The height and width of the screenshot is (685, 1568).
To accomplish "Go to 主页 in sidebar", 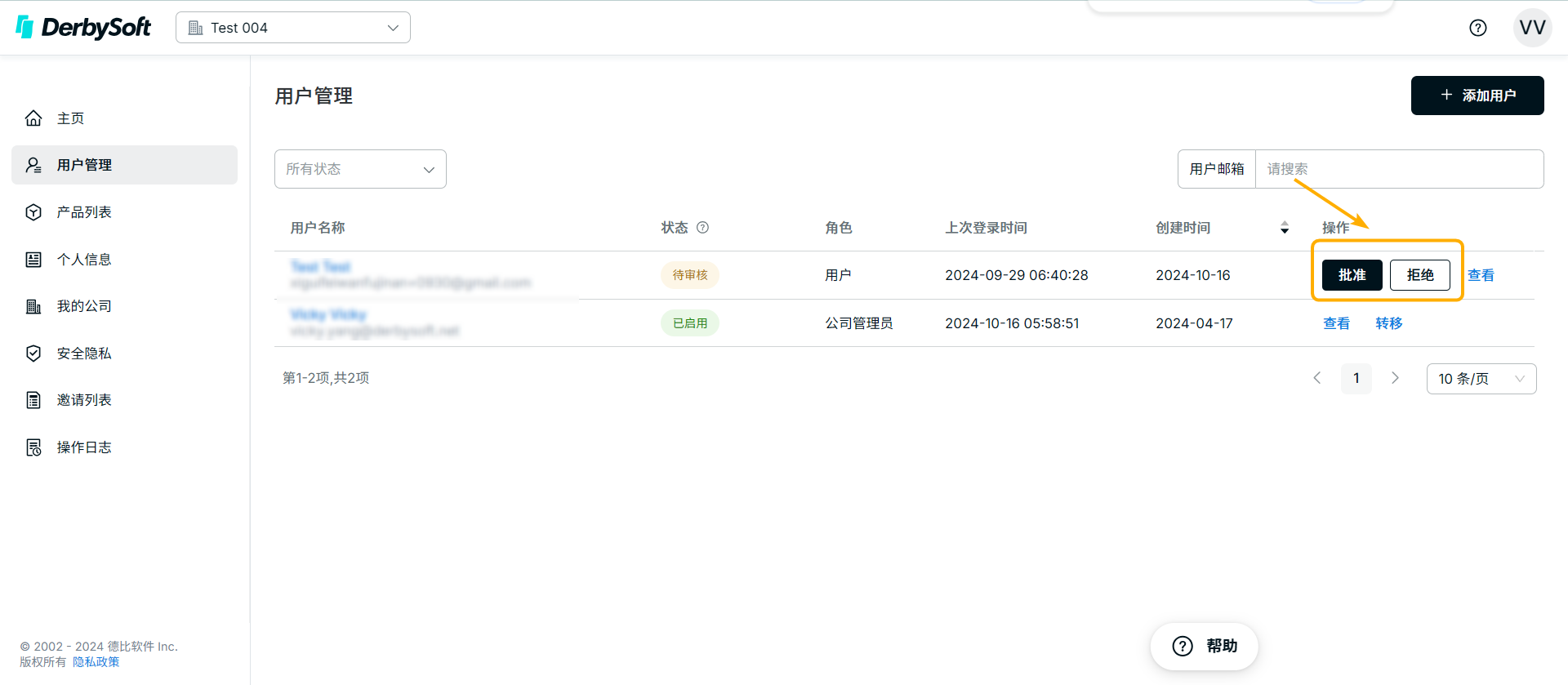I will coord(124,118).
